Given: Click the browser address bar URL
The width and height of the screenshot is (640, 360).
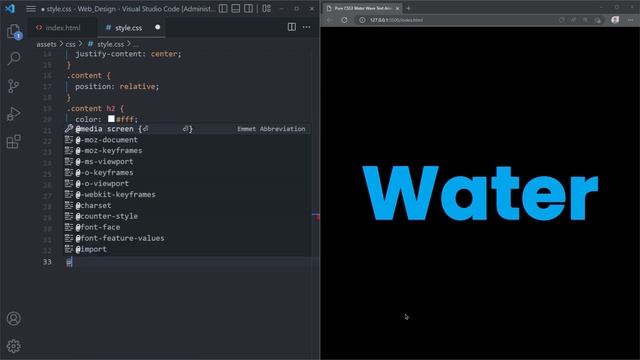Looking at the screenshot, I should coord(396,20).
